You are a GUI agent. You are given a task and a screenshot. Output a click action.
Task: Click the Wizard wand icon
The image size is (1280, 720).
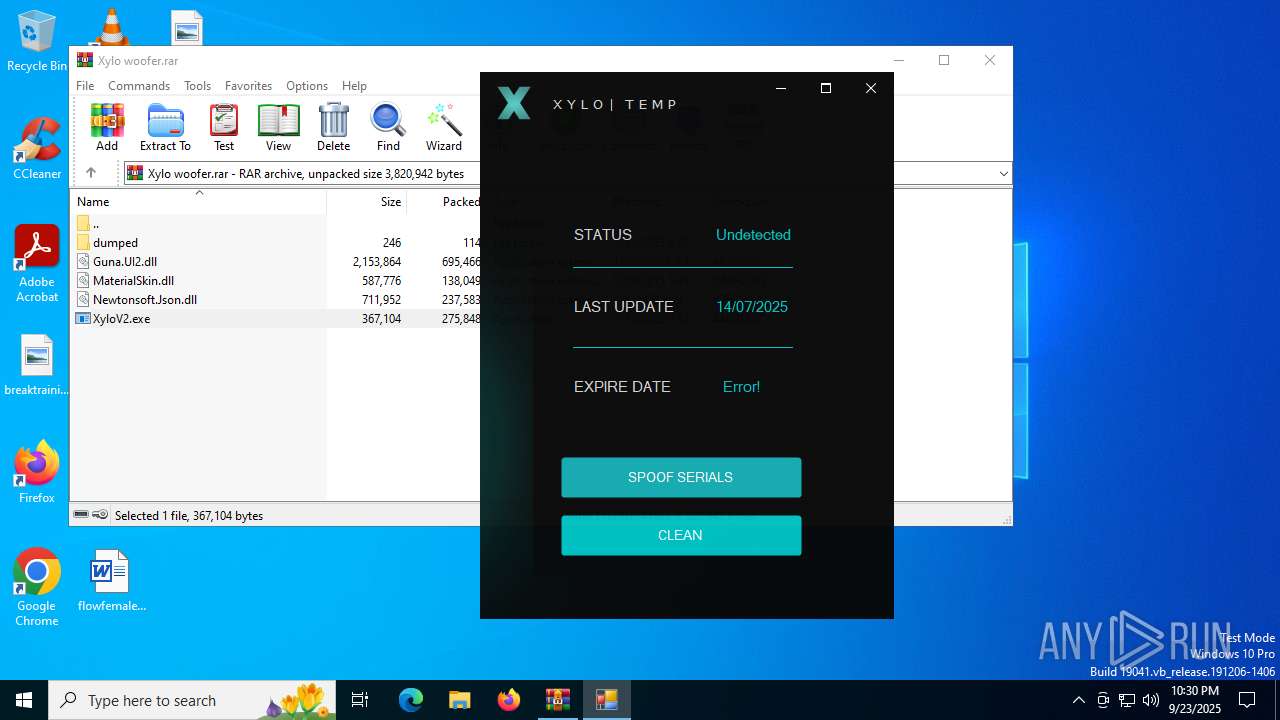(x=444, y=127)
